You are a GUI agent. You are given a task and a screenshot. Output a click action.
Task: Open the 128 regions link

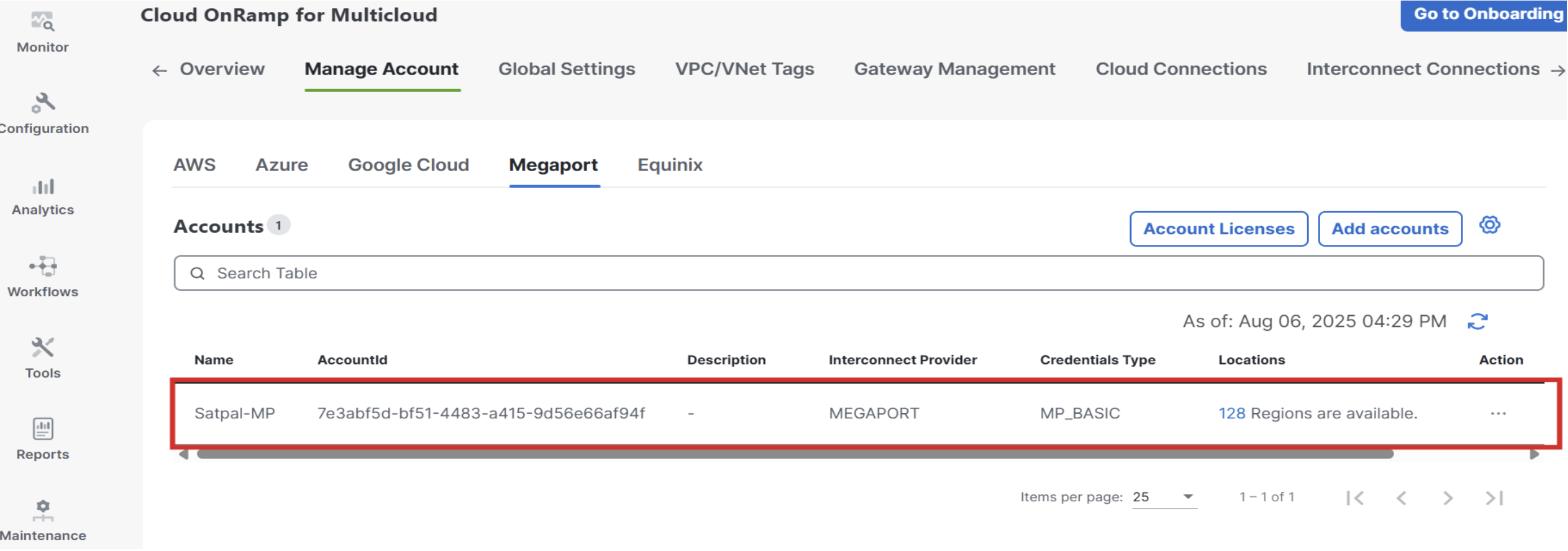tap(1232, 414)
